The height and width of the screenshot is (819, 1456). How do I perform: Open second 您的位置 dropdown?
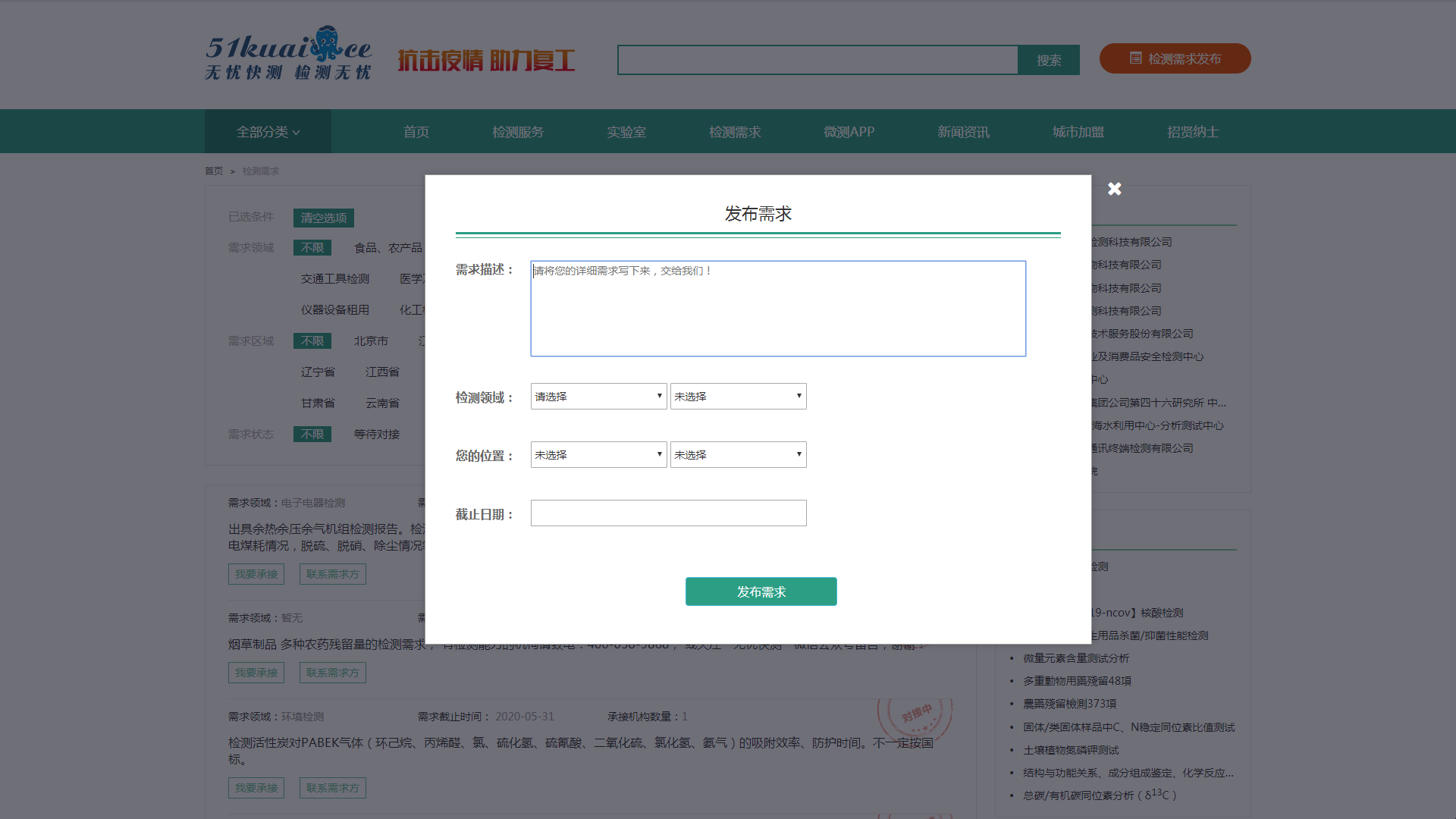coord(738,455)
